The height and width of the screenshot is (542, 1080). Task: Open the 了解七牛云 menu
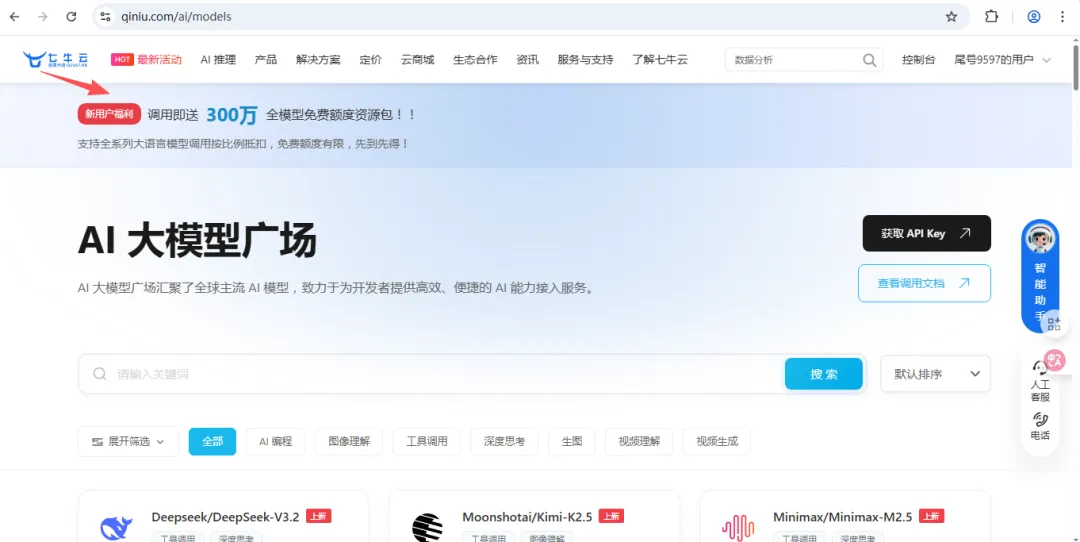pyautogui.click(x=660, y=60)
